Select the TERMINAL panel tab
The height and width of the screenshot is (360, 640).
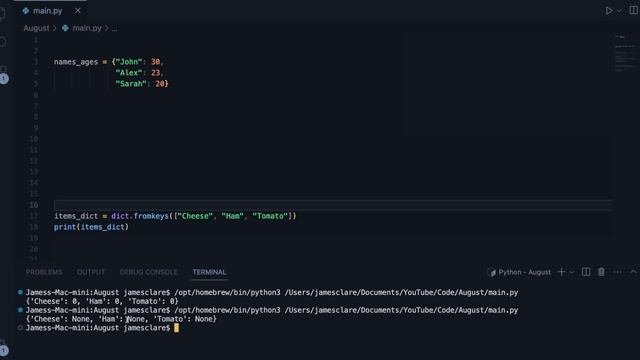pos(209,272)
